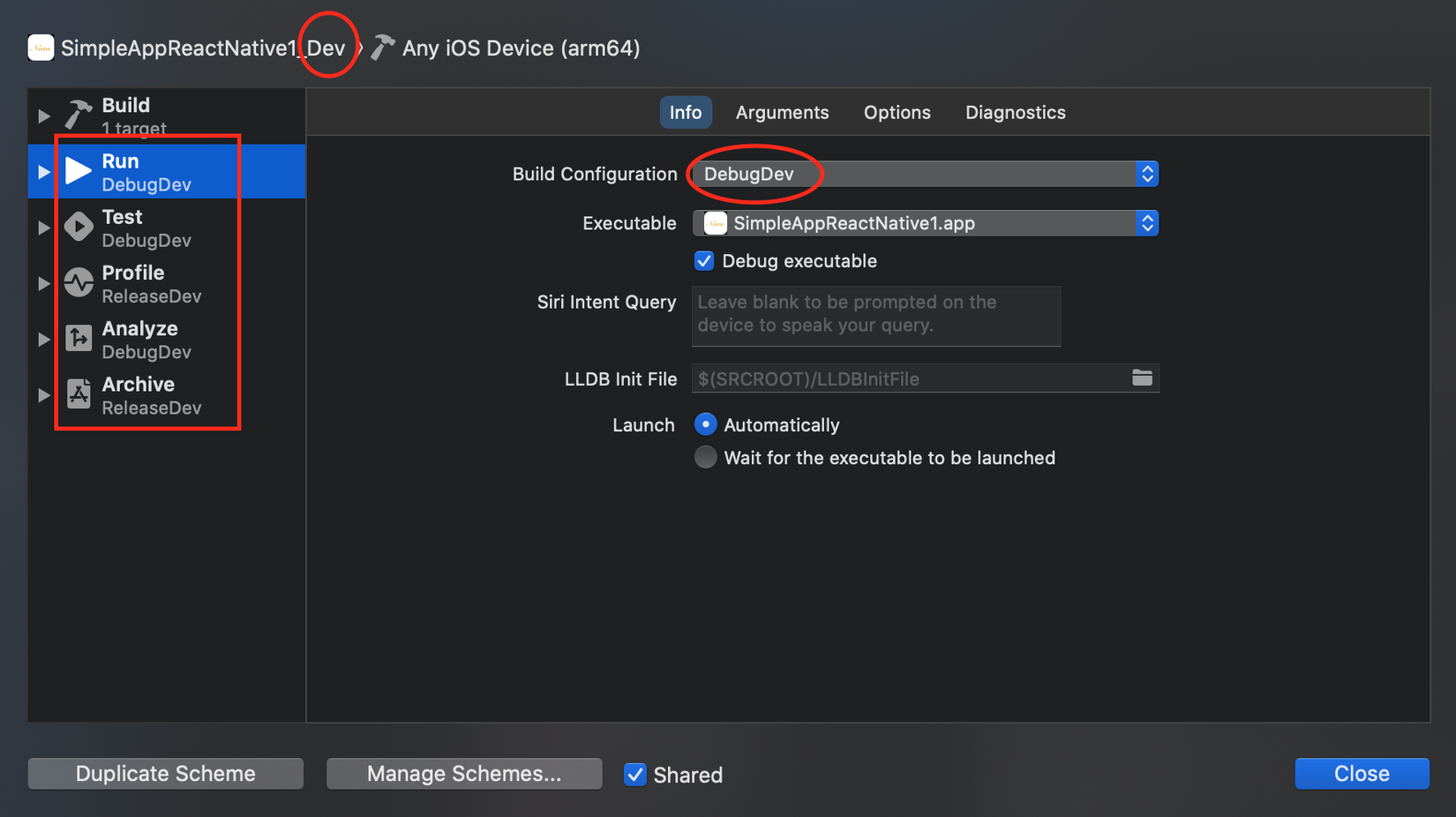Select 'Wait for the executable to be launched'
1456x817 pixels.
click(x=705, y=458)
